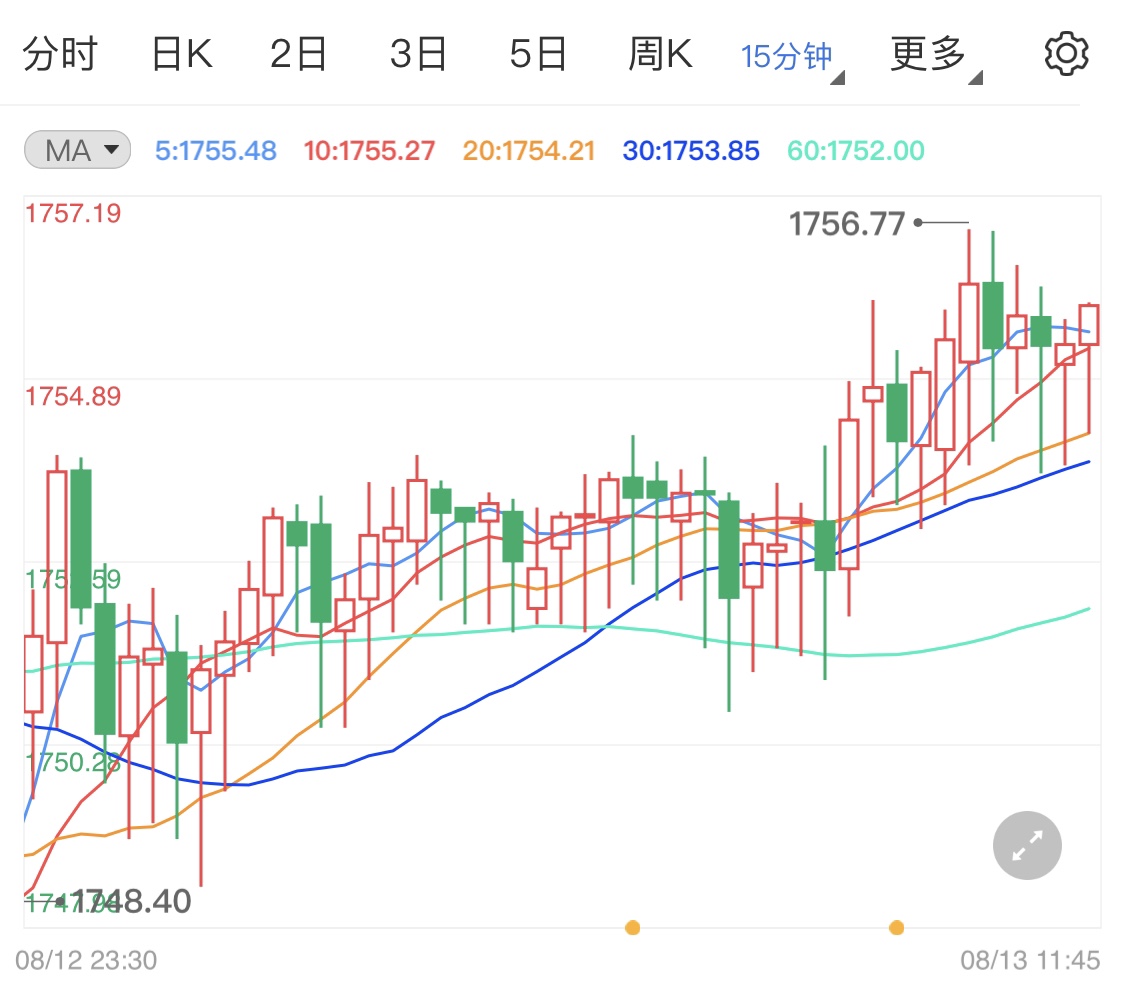Click the MA20 value 1754.21
The image size is (1125, 983).
(528, 149)
